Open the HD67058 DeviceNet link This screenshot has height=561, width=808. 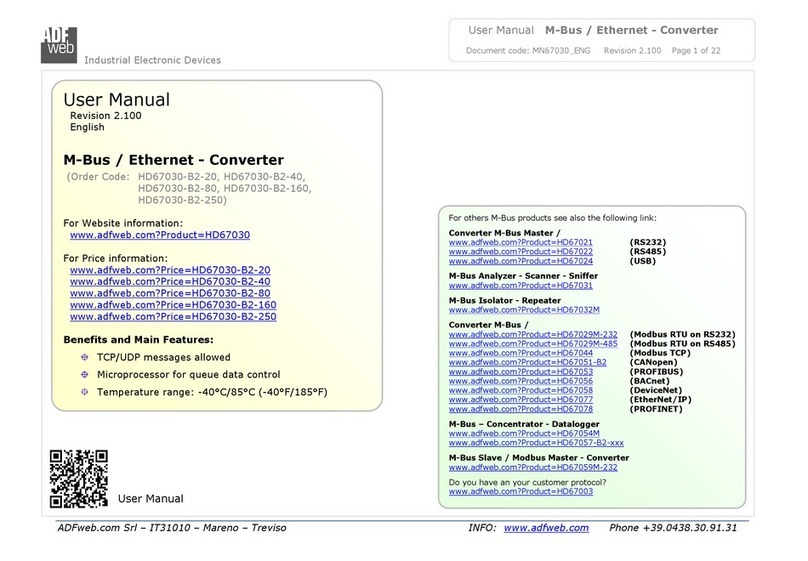(520, 390)
